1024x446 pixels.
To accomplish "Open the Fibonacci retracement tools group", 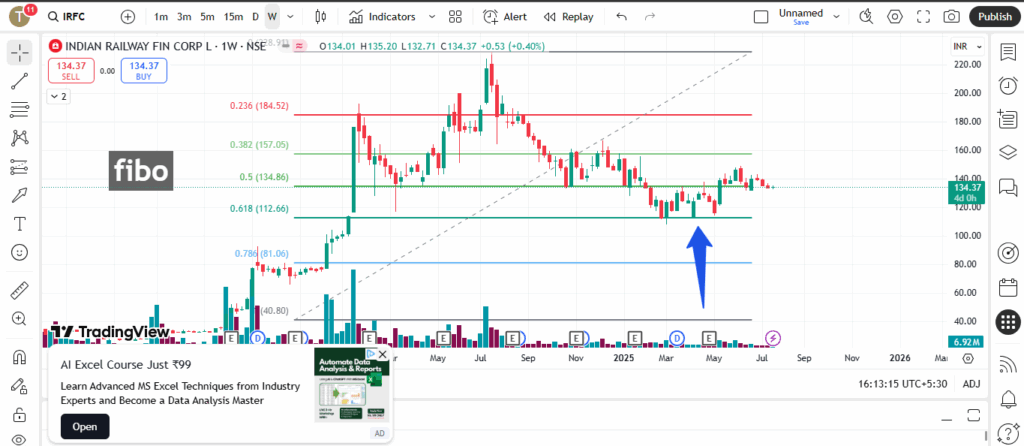I will point(20,110).
